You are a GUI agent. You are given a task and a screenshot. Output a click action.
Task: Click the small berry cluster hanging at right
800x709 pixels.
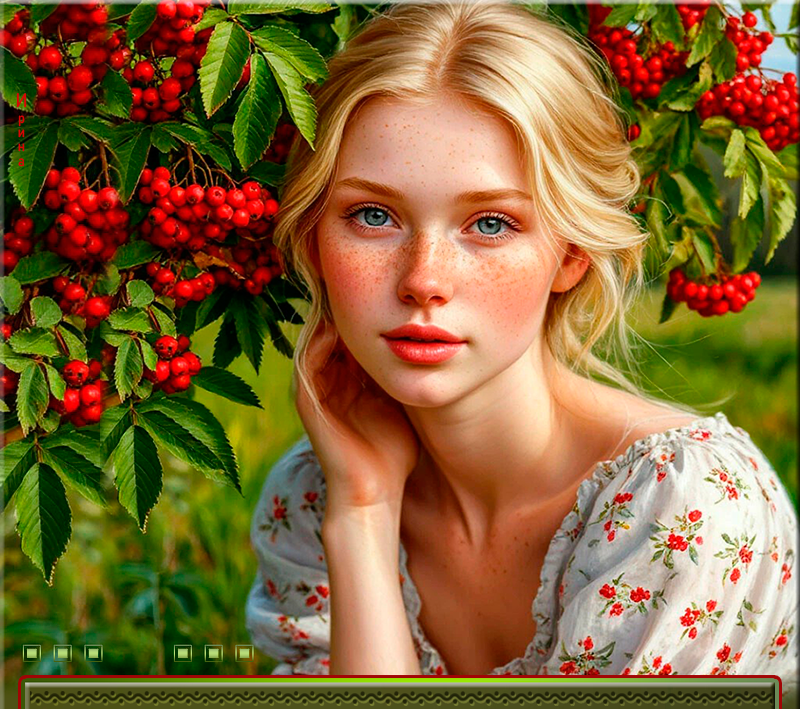(x=712, y=291)
